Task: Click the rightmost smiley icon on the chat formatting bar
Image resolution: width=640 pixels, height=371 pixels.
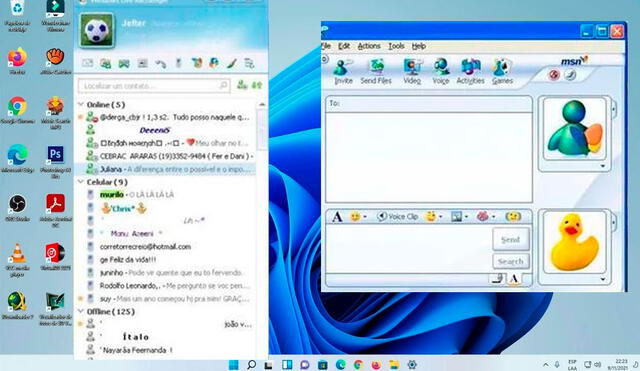Action: point(513,216)
